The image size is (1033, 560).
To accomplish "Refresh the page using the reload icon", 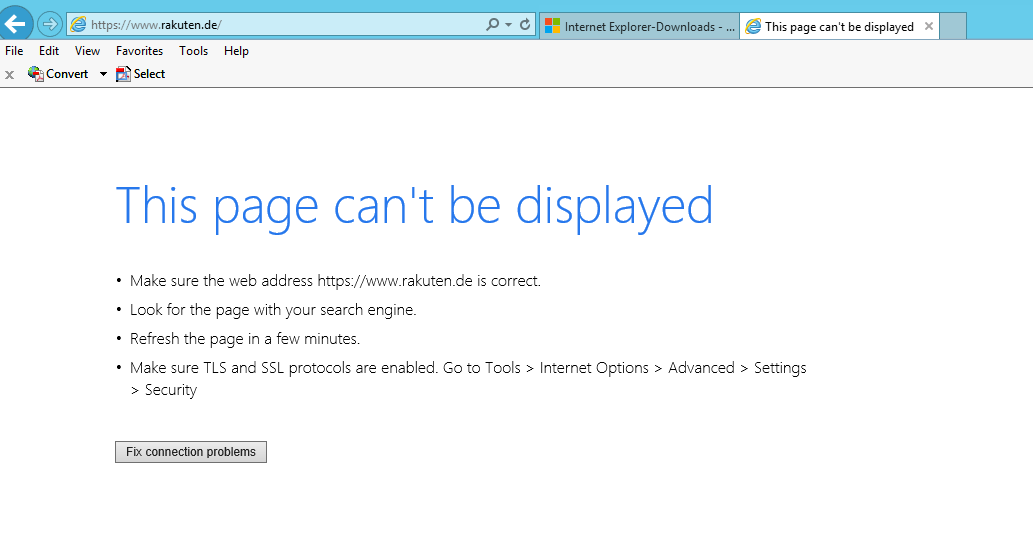I will pos(525,25).
